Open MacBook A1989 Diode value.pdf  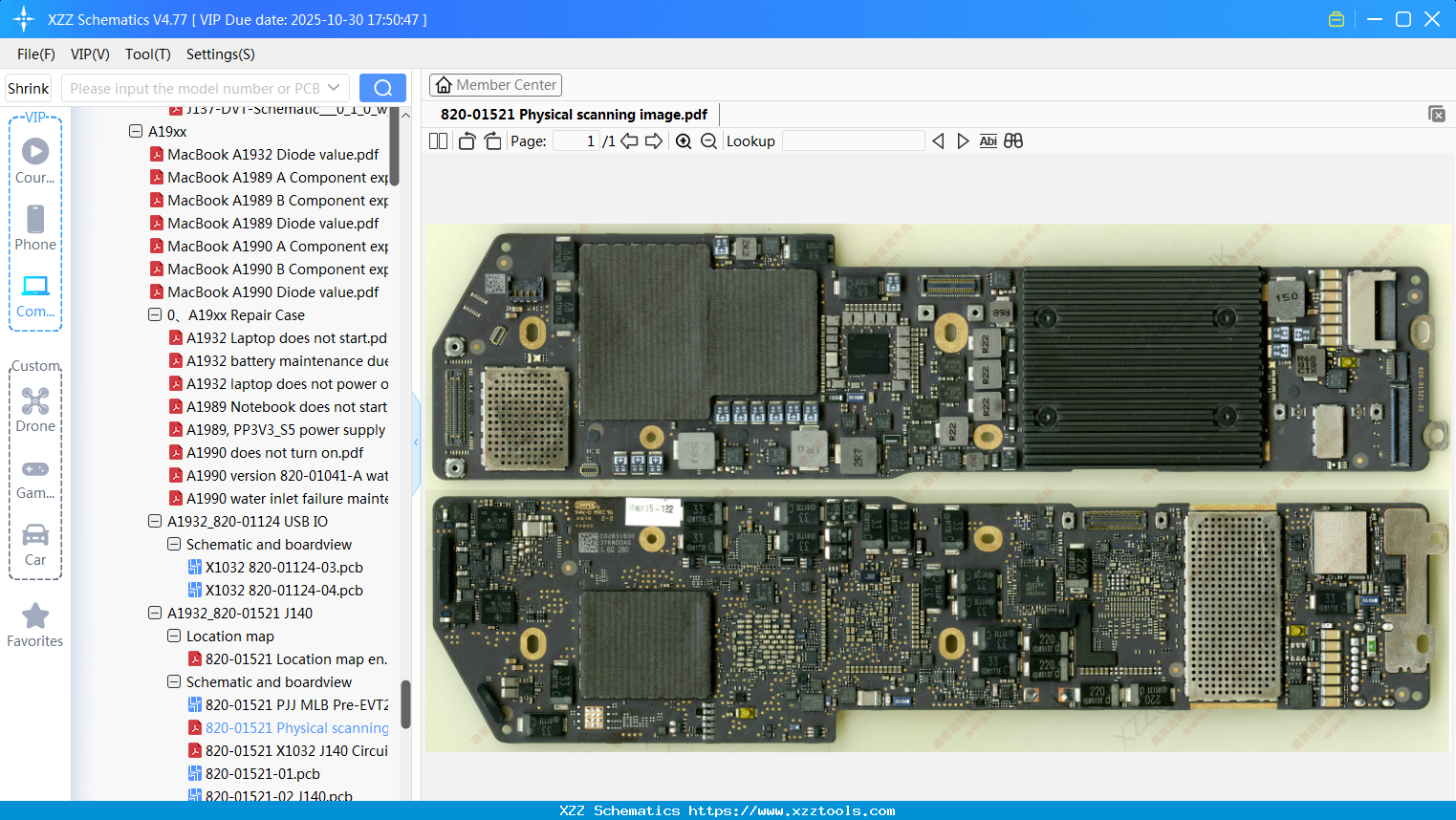pyautogui.click(x=264, y=224)
